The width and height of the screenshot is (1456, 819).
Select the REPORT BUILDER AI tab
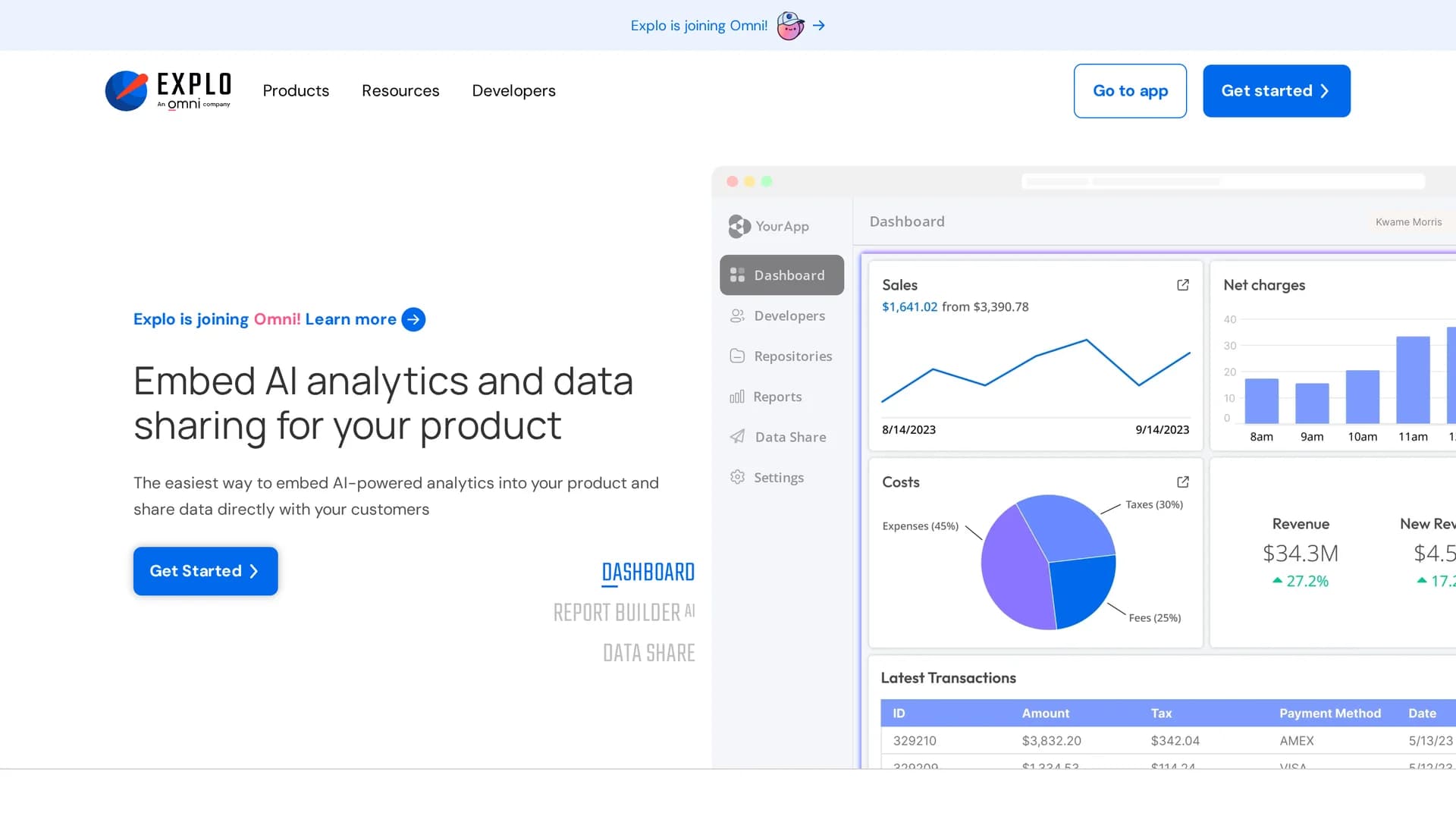(x=624, y=613)
